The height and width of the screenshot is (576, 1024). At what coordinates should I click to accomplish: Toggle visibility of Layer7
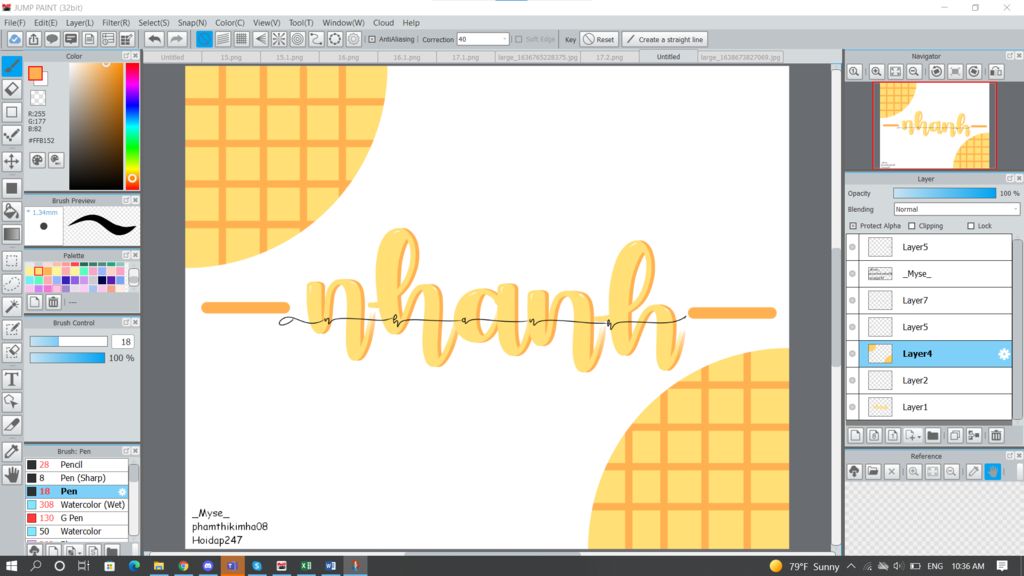click(852, 300)
